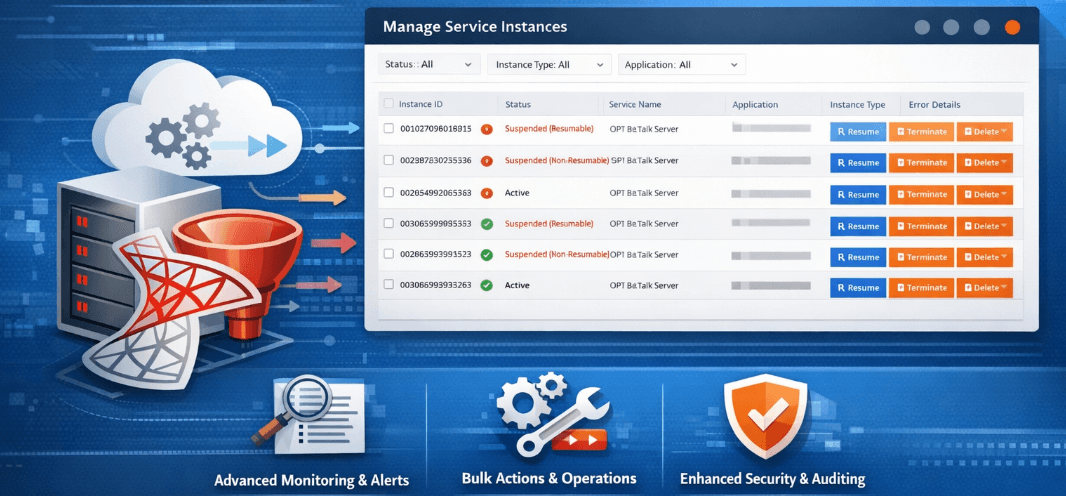Resume the red-icon Suspended (Non-Resumable) instance

pos(858,163)
